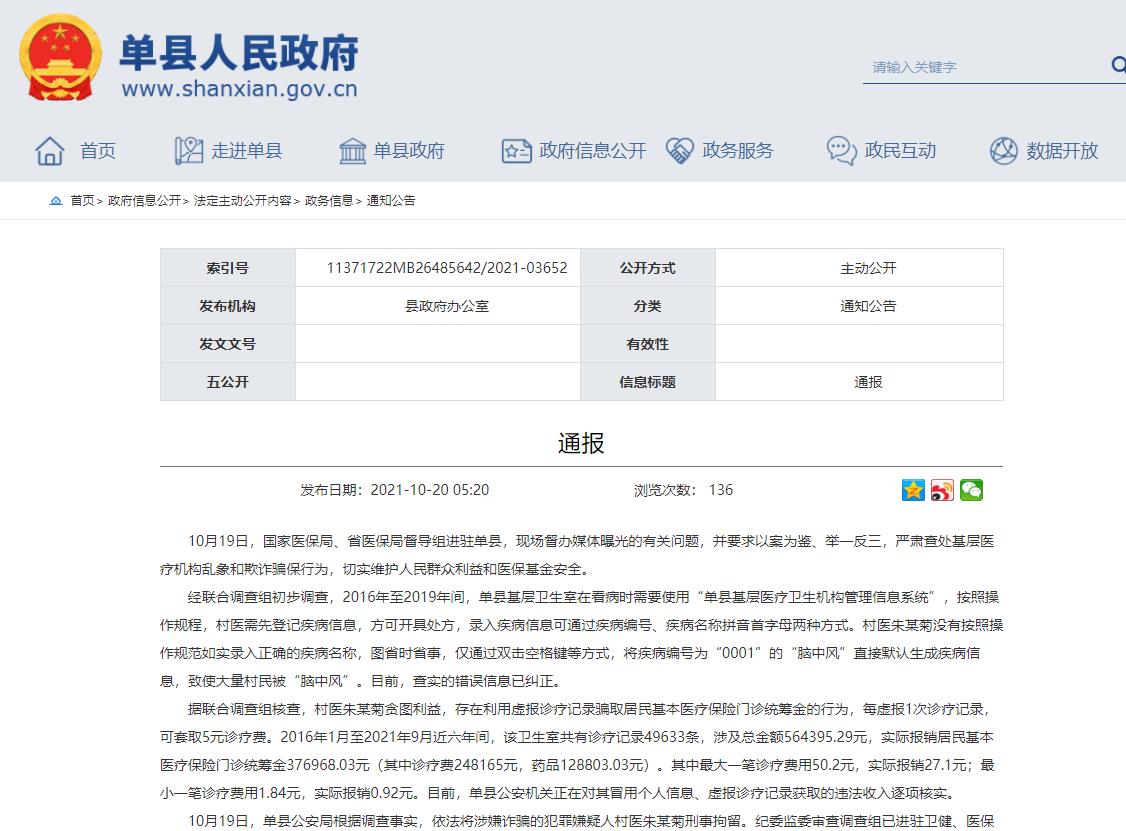Go to 首页 in the breadcrumb trail

pos(82,201)
